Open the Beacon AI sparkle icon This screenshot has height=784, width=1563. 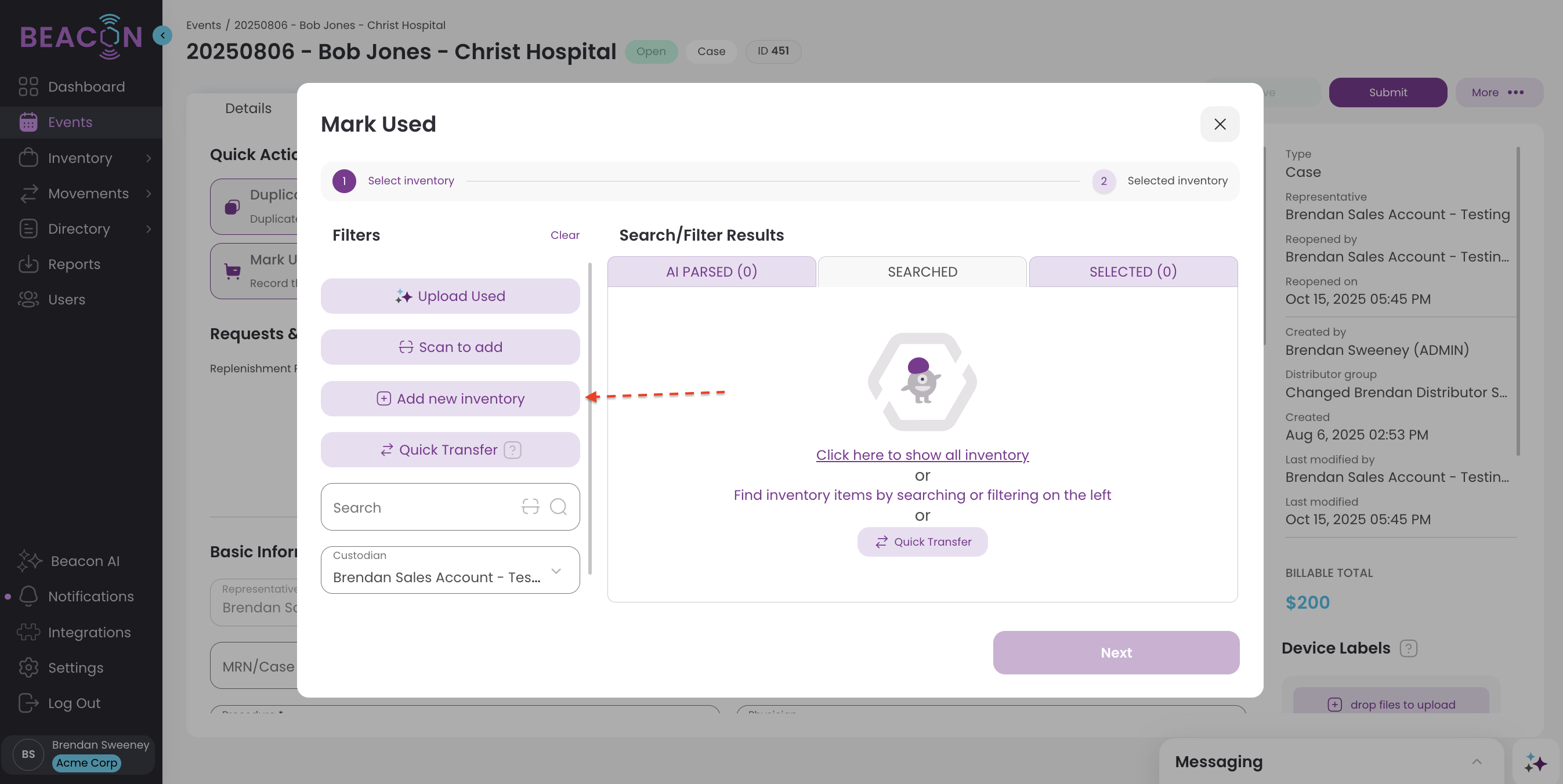pyautogui.click(x=29, y=561)
